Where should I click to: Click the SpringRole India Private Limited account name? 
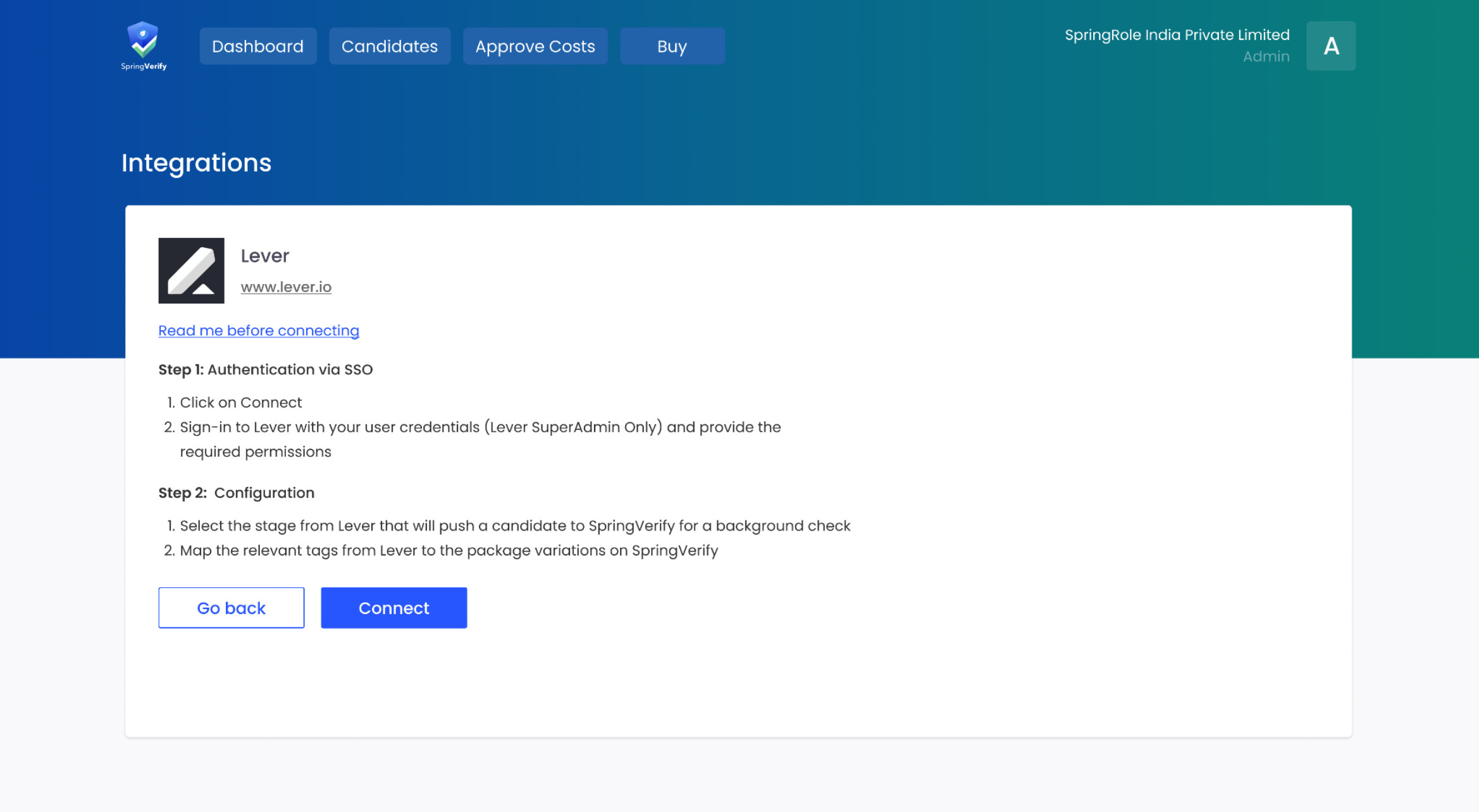click(x=1177, y=35)
